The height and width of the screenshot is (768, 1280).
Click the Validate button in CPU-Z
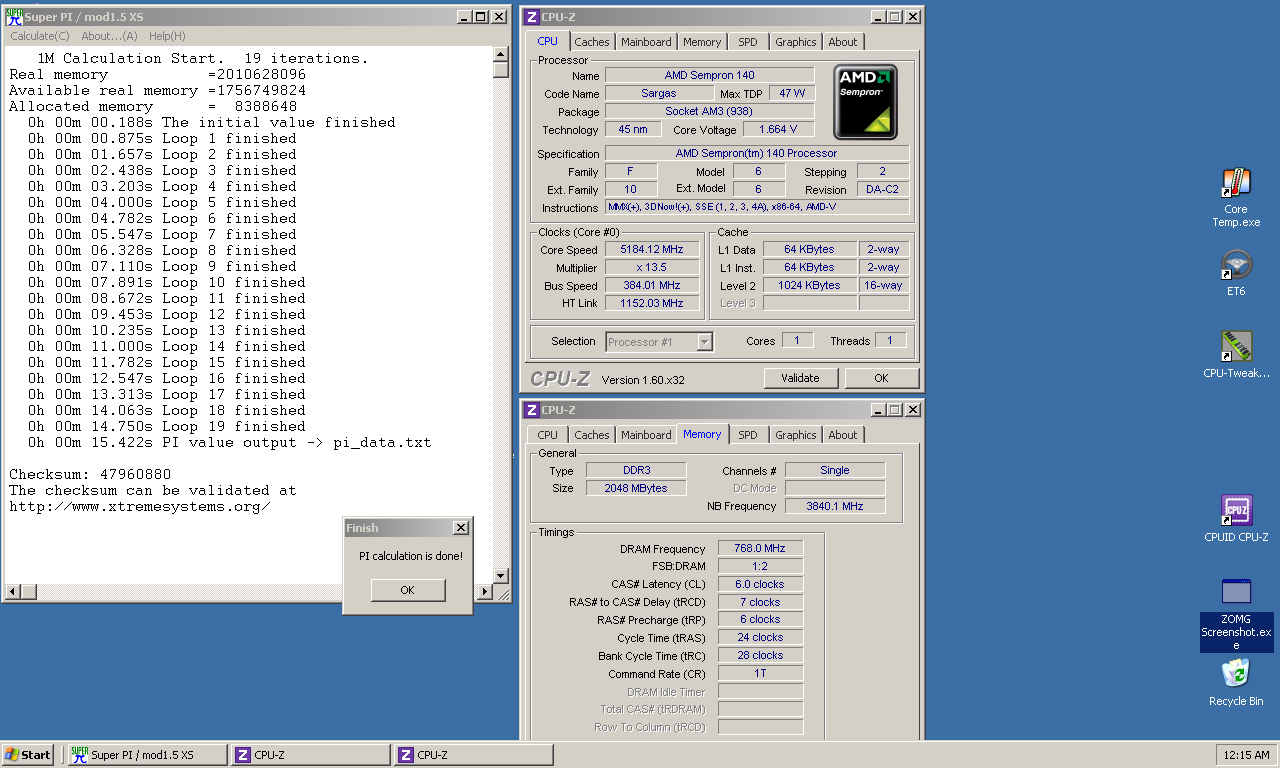coord(800,378)
